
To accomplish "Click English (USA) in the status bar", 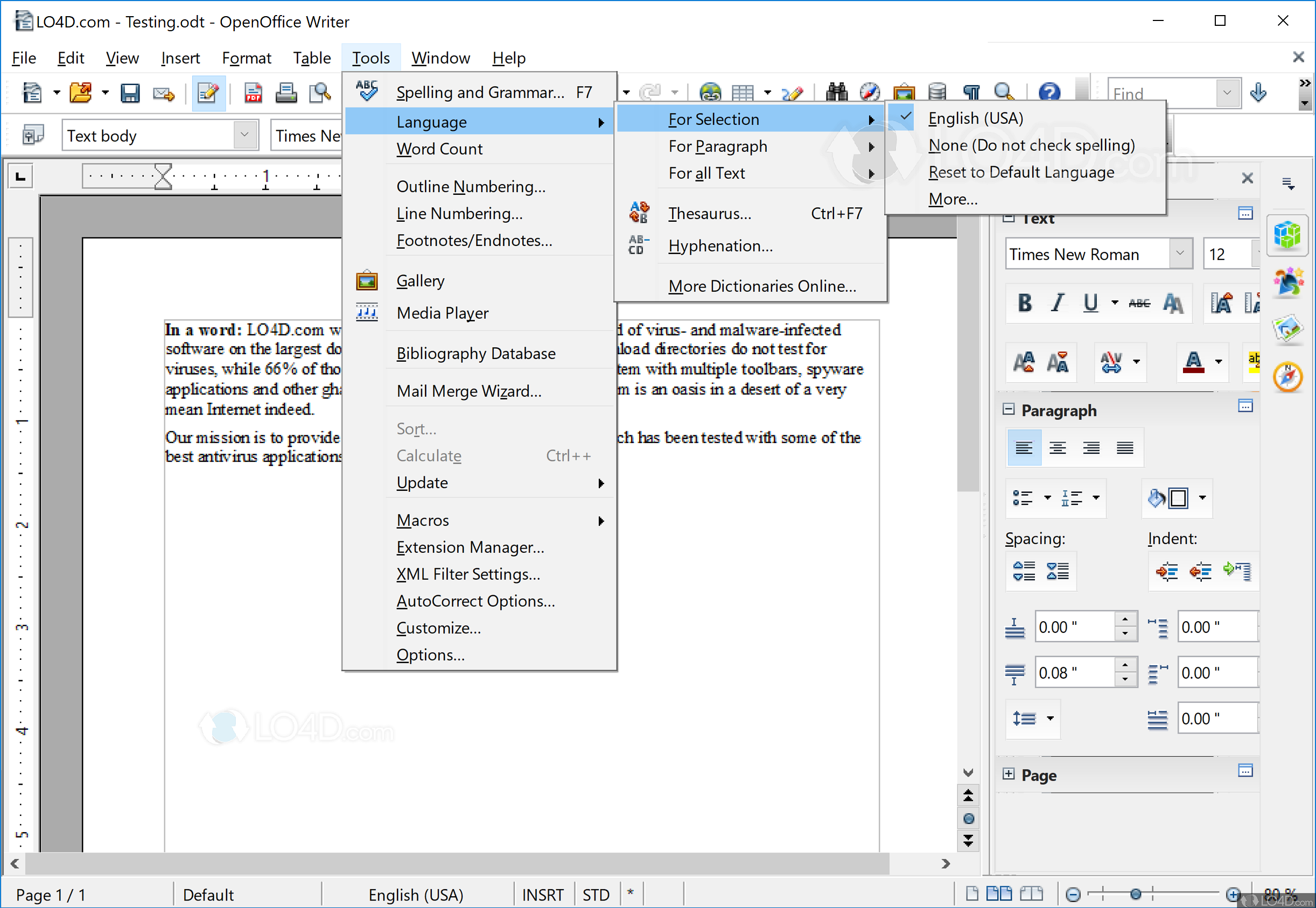I will (x=415, y=894).
